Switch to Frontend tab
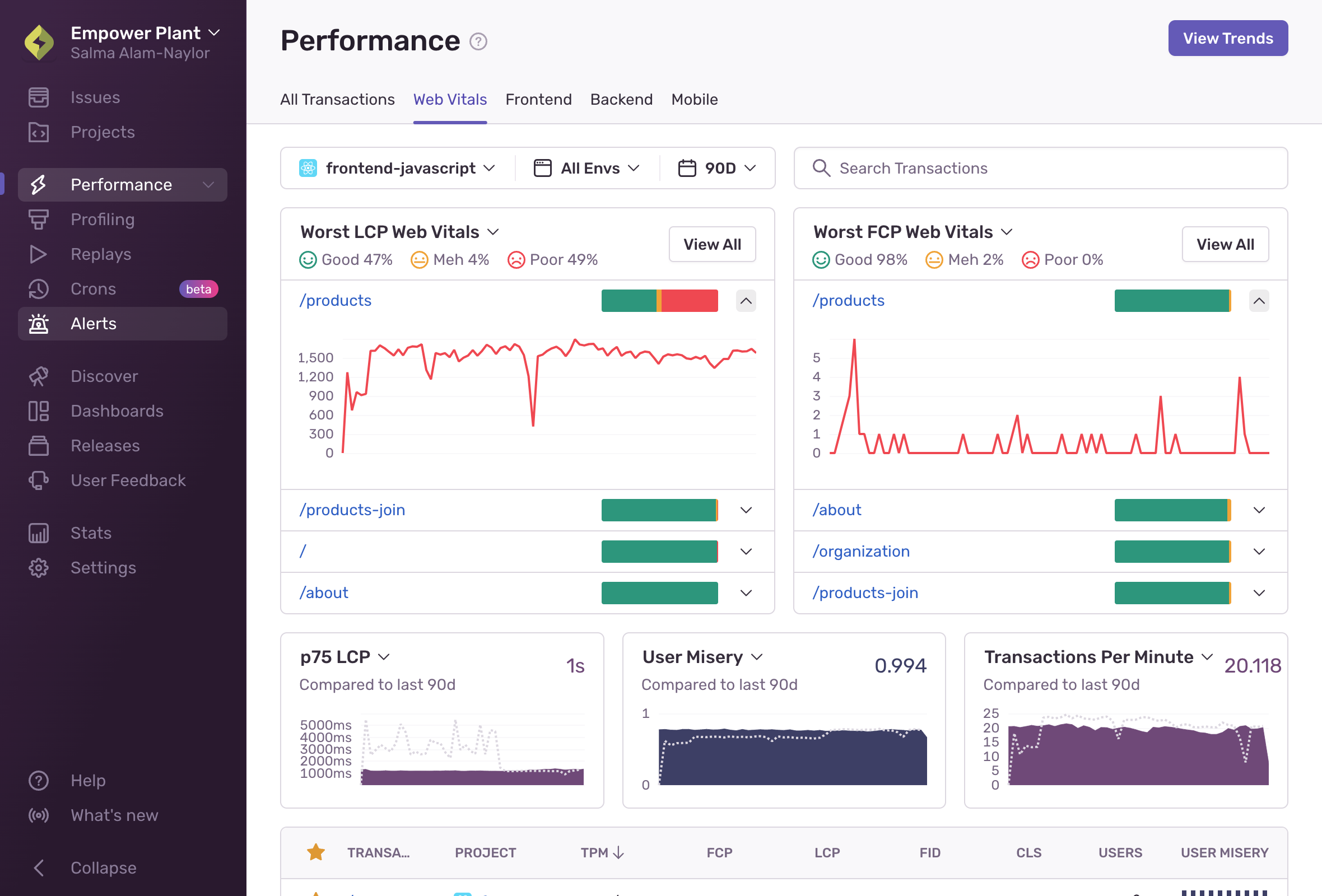Viewport: 1322px width, 896px height. tap(539, 100)
